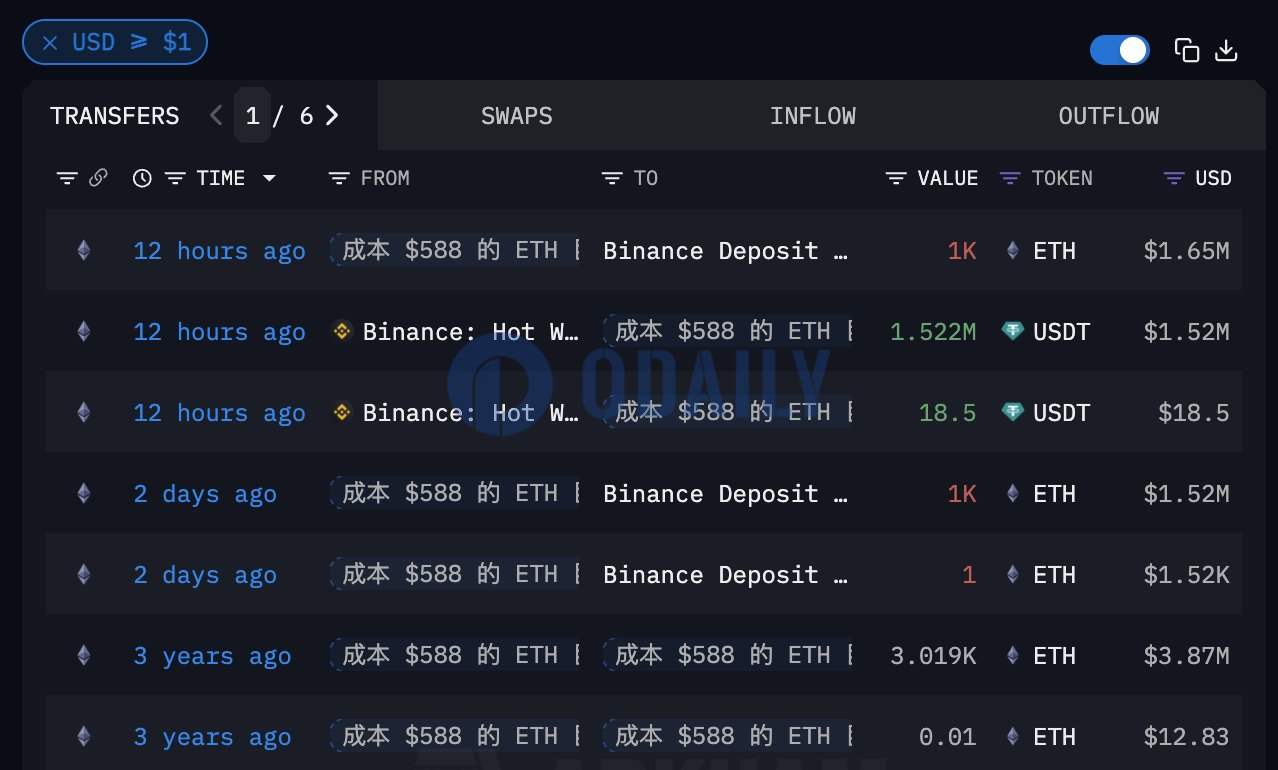
Task: Click the ETH token icon in the $1.52K row
Action: tap(1013, 574)
